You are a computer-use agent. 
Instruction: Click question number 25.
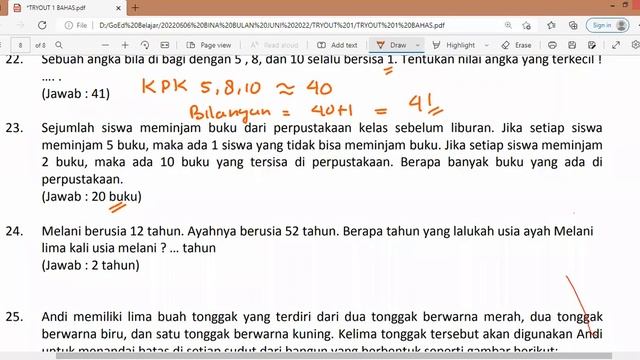pyautogui.click(x=14, y=317)
